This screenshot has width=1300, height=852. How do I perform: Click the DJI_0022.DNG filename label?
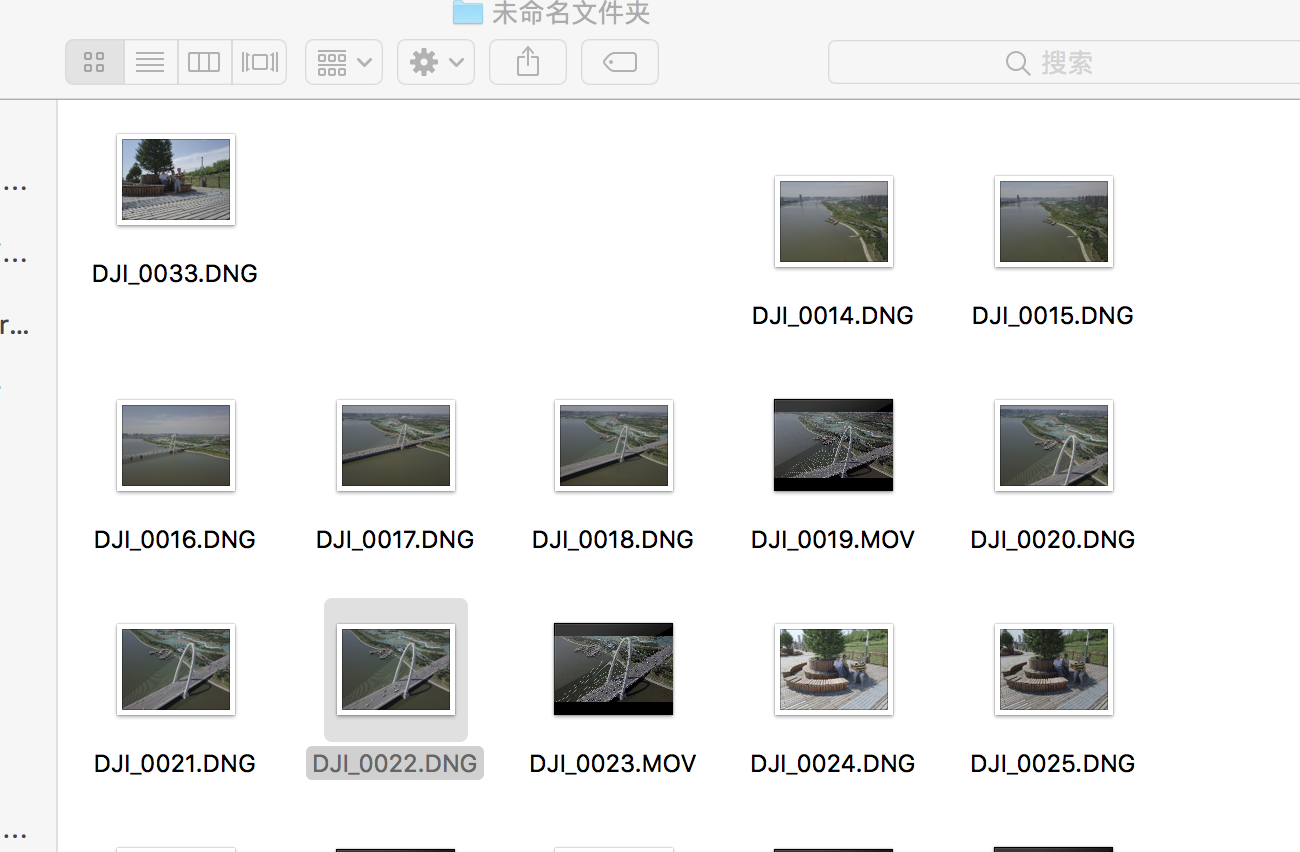pyautogui.click(x=395, y=764)
